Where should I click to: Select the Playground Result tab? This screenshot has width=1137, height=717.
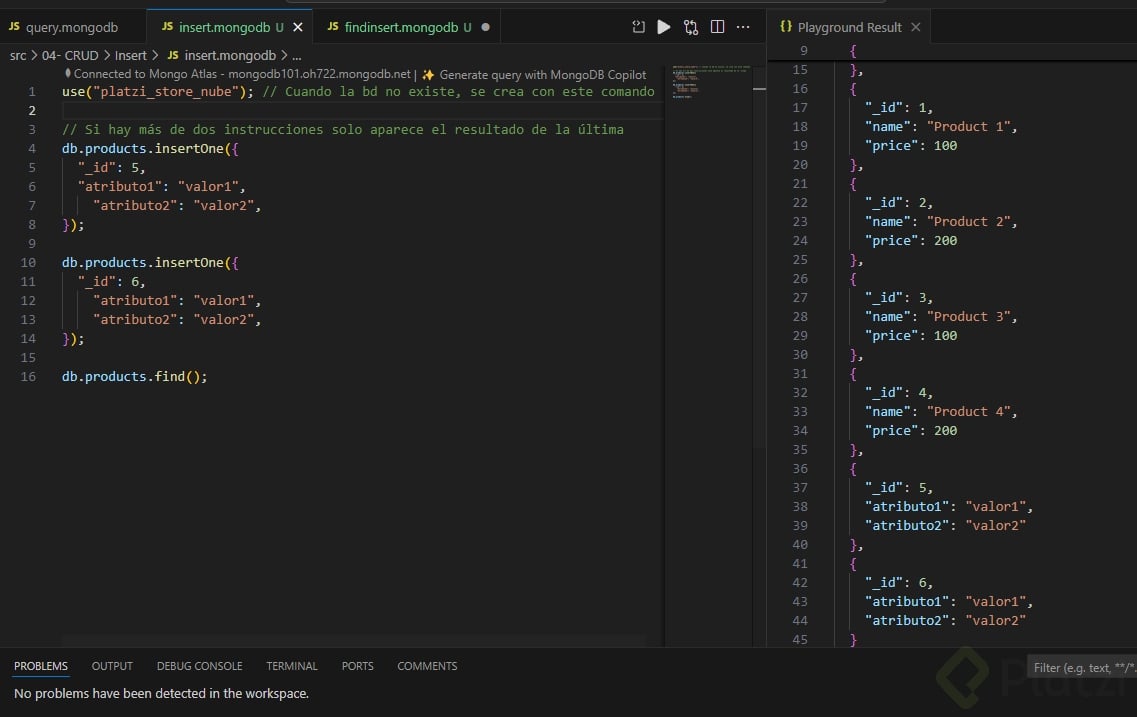[848, 27]
